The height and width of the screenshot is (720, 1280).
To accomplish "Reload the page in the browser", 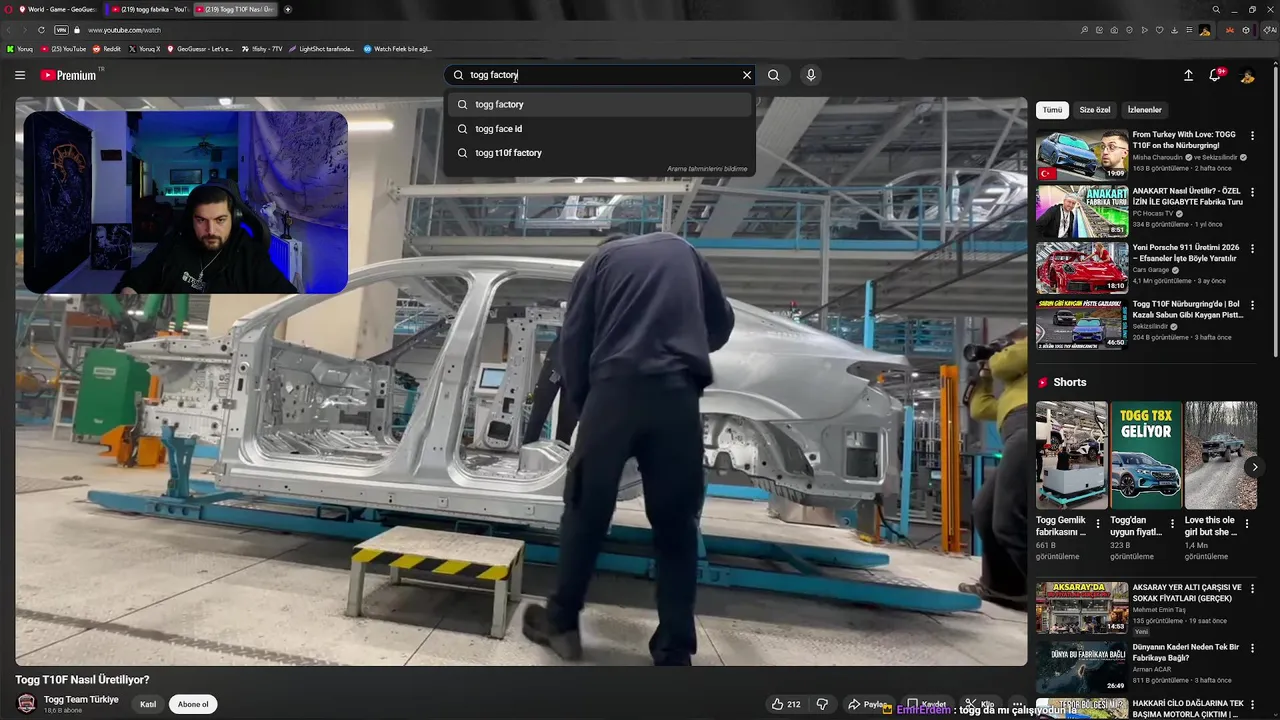I will coord(41,30).
